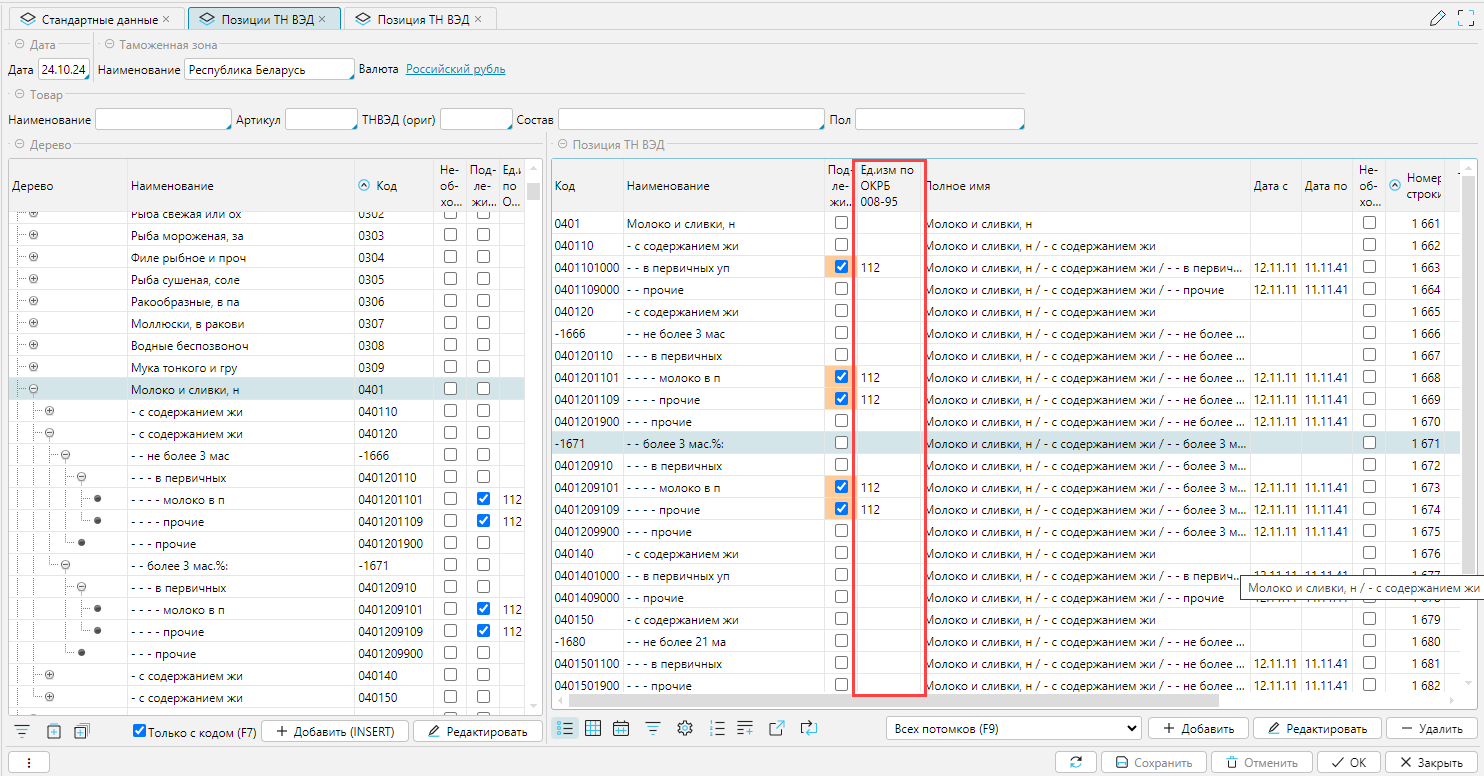Click the calendar icon in right panel toolbar
Screen dimensions: 1484x776
tap(621, 728)
